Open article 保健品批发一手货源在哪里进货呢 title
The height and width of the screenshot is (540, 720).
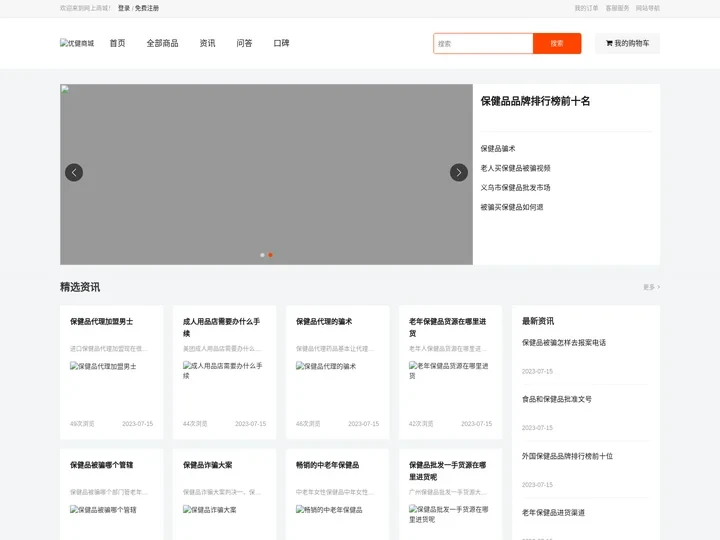[x=447, y=471]
